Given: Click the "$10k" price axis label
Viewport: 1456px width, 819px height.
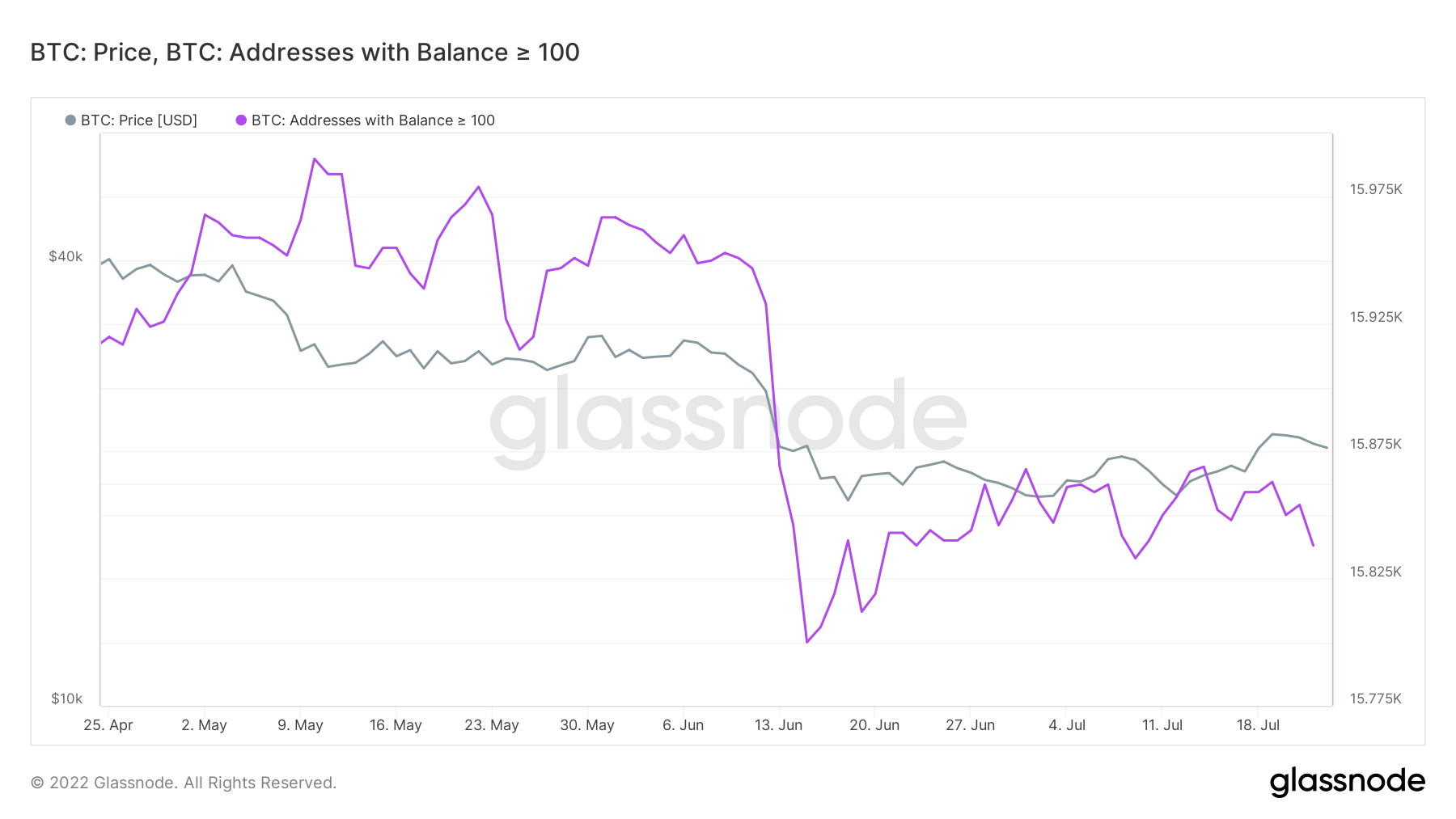Looking at the screenshot, I should pyautogui.click(x=66, y=699).
